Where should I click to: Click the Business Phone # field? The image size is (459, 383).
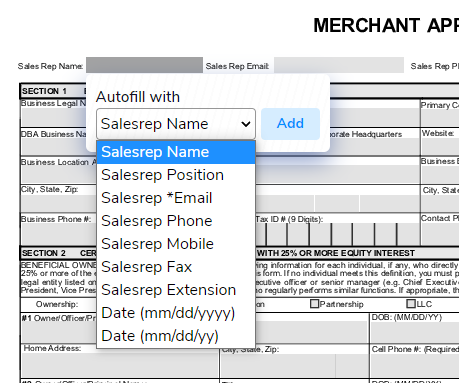tap(59, 234)
